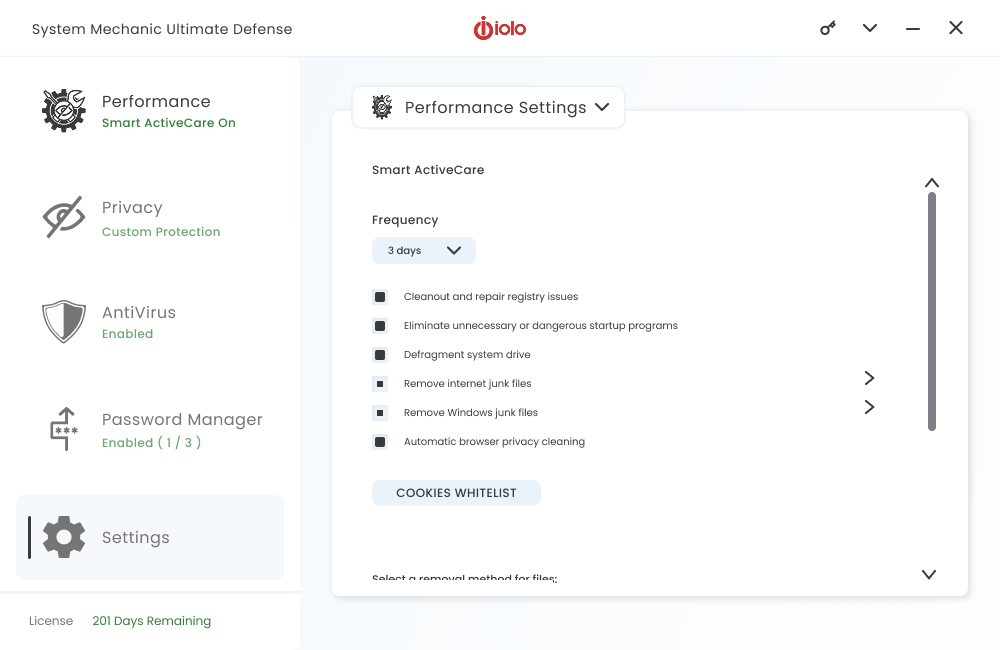Select the AntiVirus shield icon

coord(64,321)
